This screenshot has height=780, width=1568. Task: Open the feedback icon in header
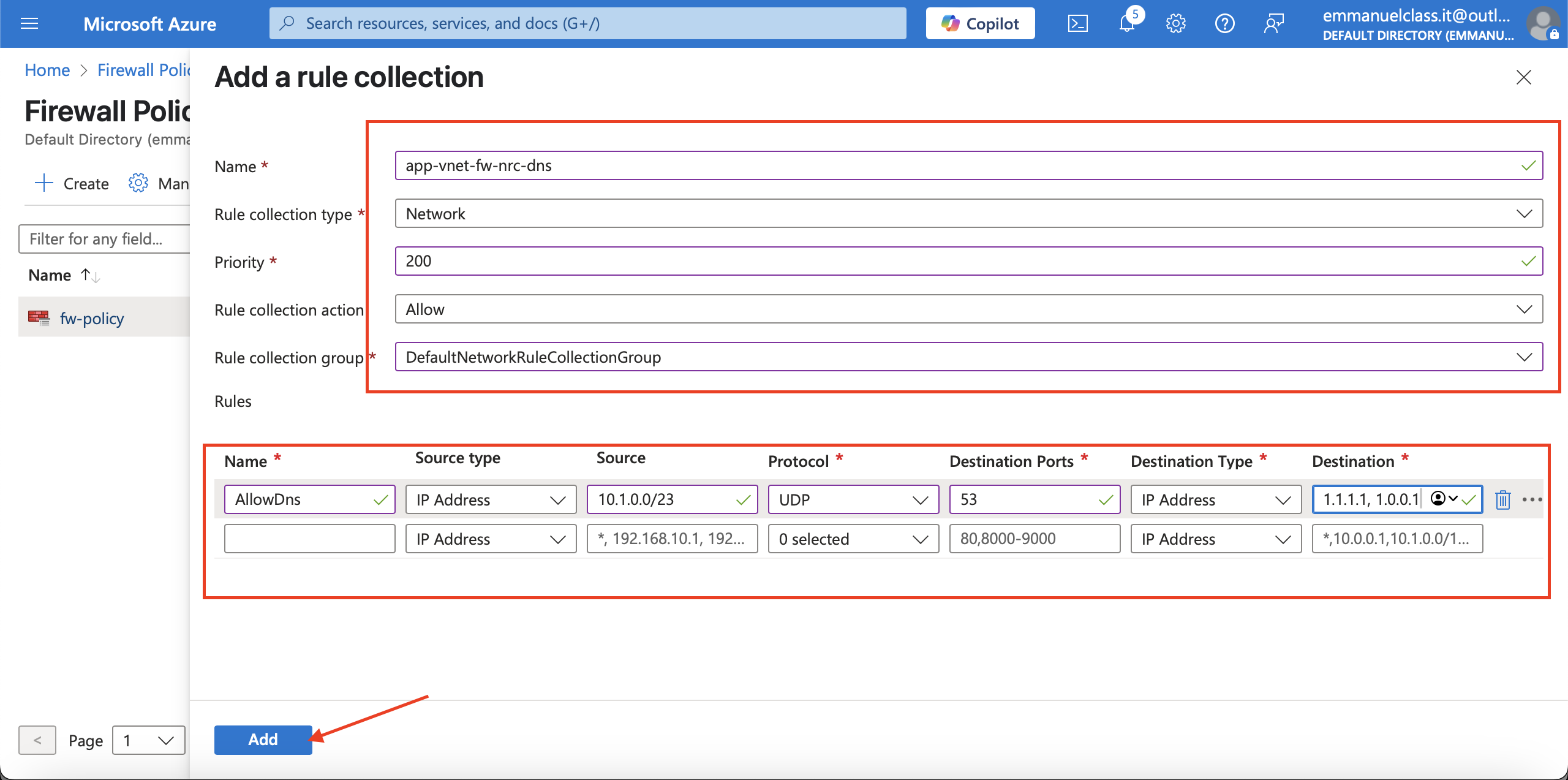click(1273, 23)
